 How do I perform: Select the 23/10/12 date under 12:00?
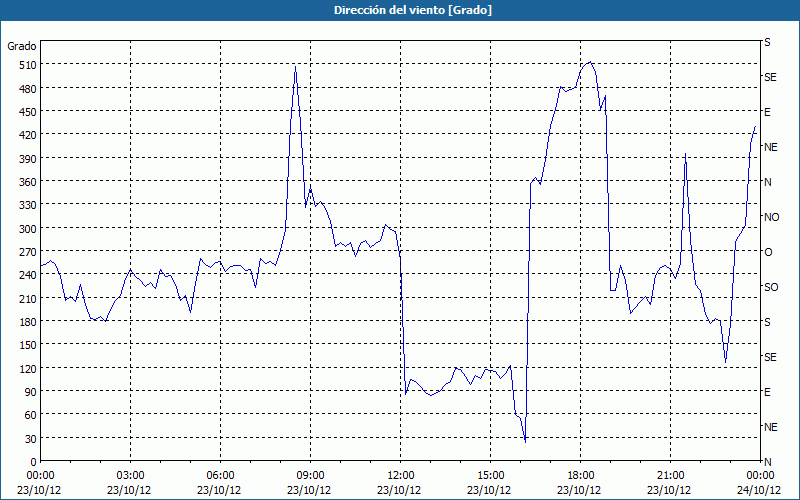pyautogui.click(x=399, y=490)
